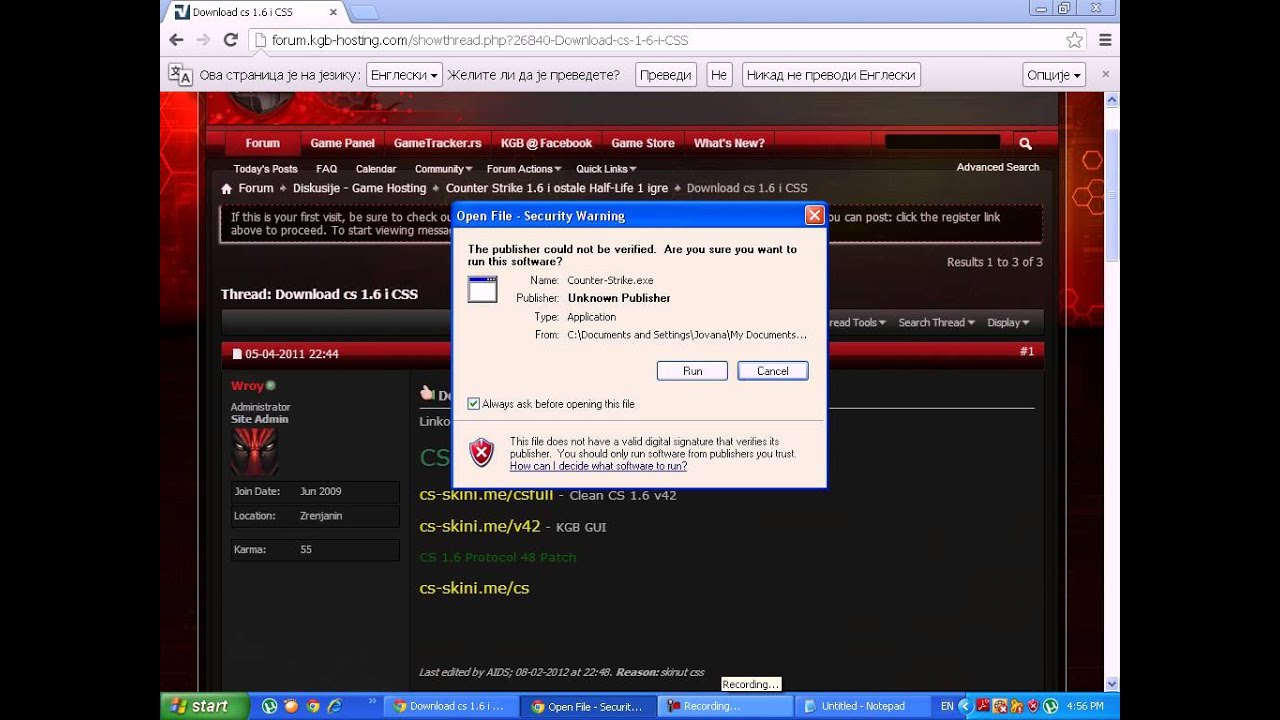Image resolution: width=1280 pixels, height=720 pixels.
Task: Launch Chrome from the quick launch bar
Action: point(313,706)
